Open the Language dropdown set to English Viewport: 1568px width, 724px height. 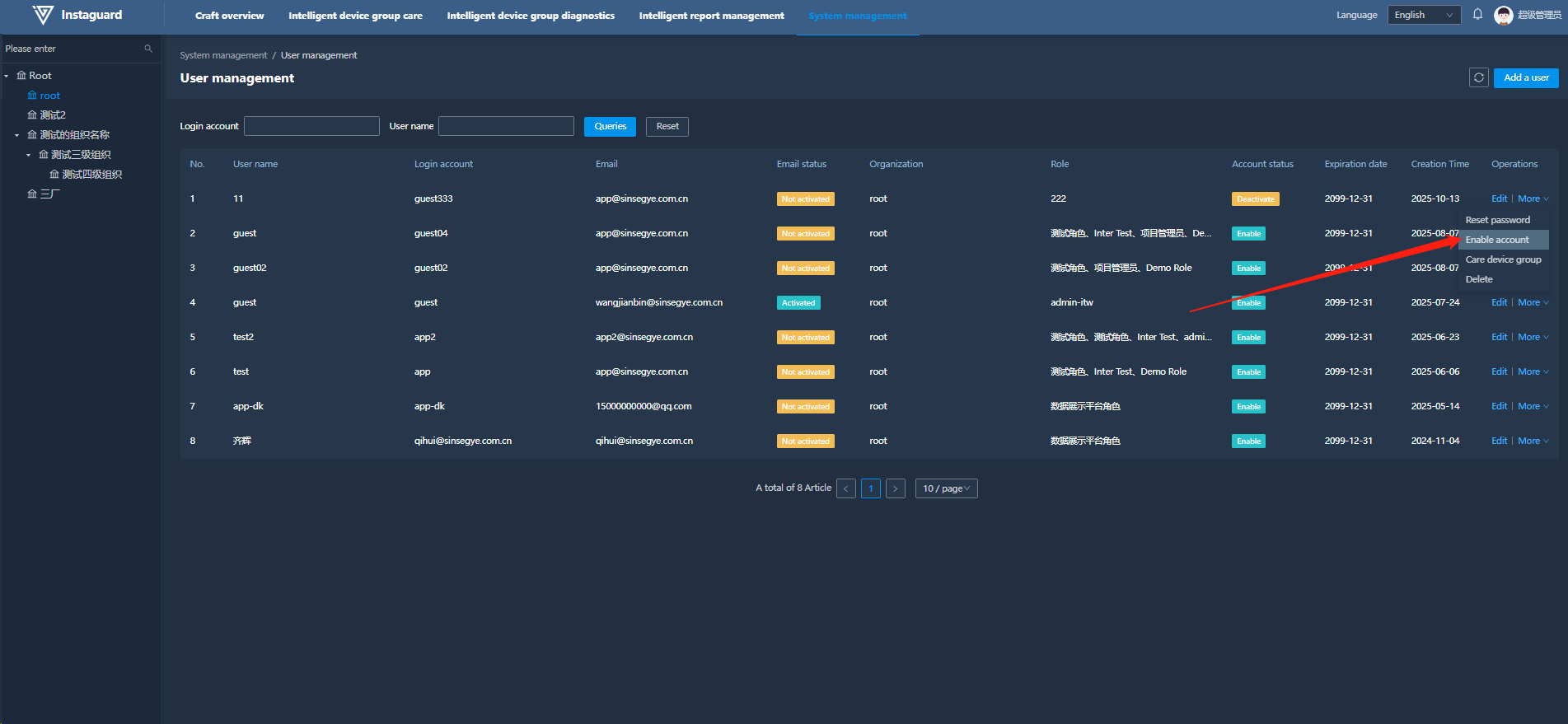coord(1424,15)
